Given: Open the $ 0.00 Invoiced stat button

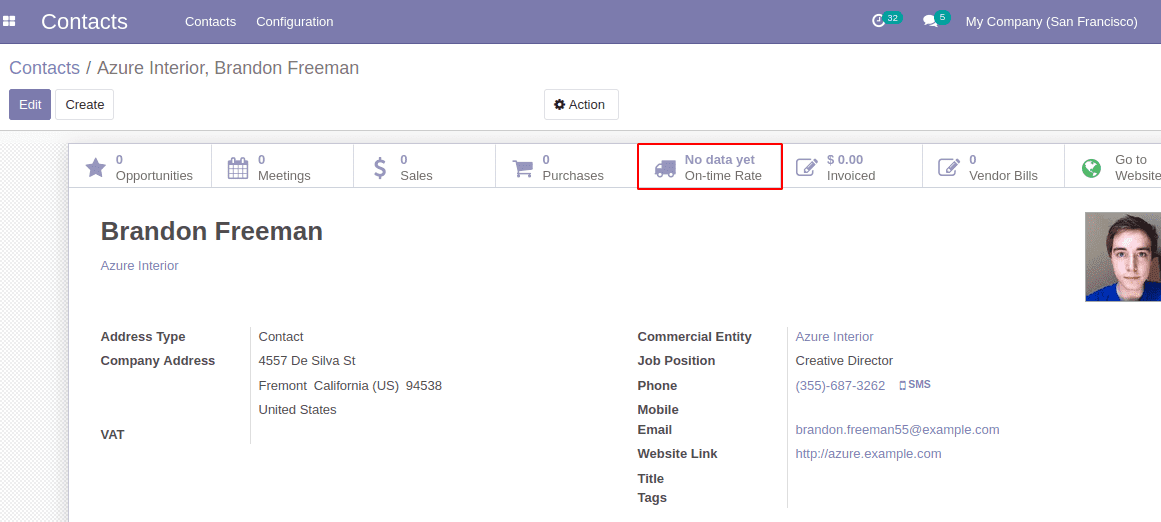Looking at the screenshot, I should point(851,166).
